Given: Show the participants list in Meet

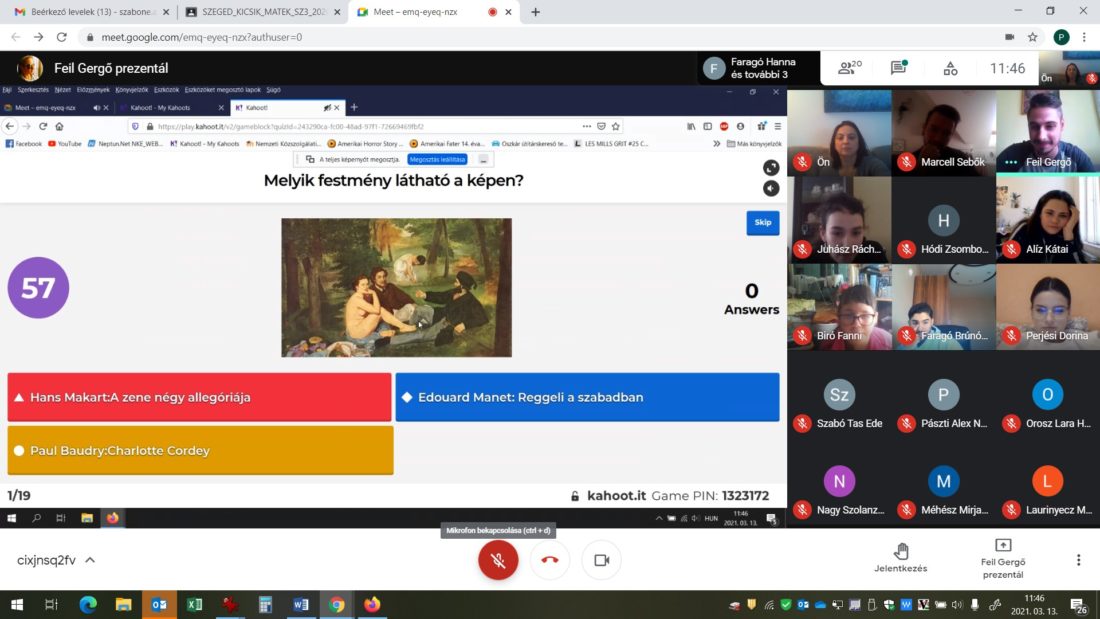Looking at the screenshot, I should click(850, 68).
